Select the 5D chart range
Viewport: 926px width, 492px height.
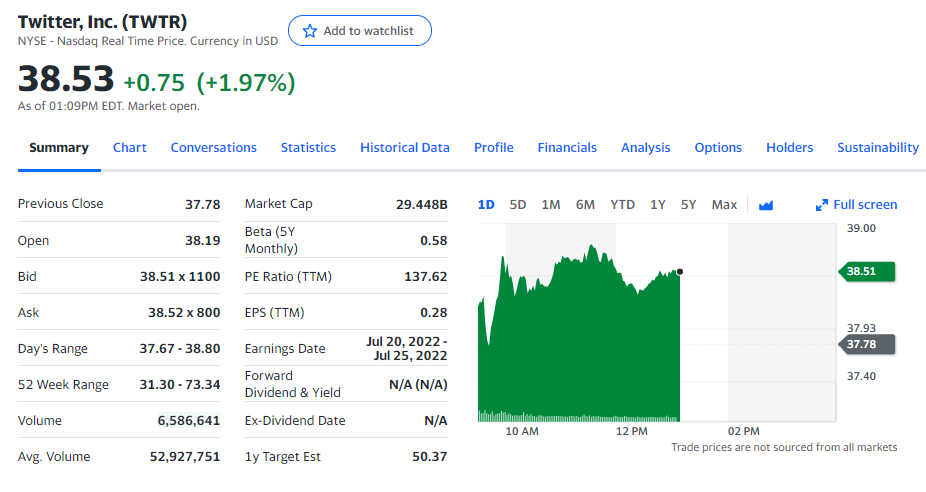point(518,205)
